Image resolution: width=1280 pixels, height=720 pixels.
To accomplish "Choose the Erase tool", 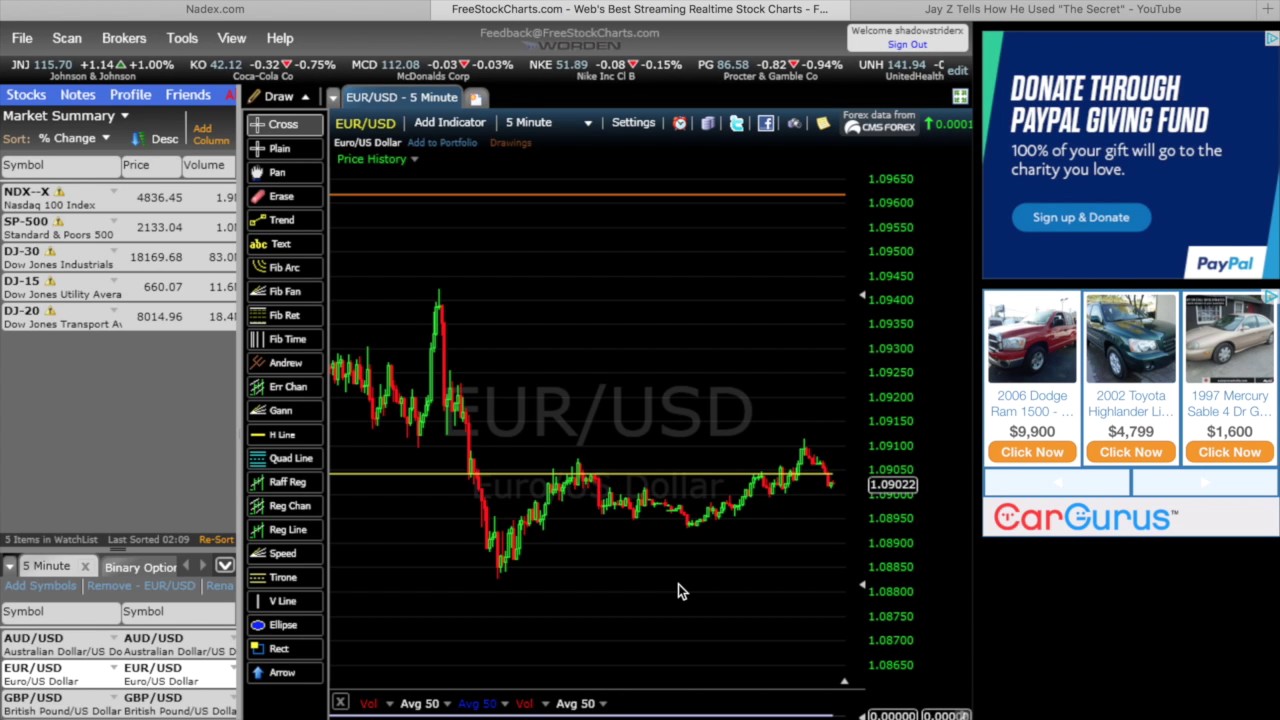I will coord(285,196).
